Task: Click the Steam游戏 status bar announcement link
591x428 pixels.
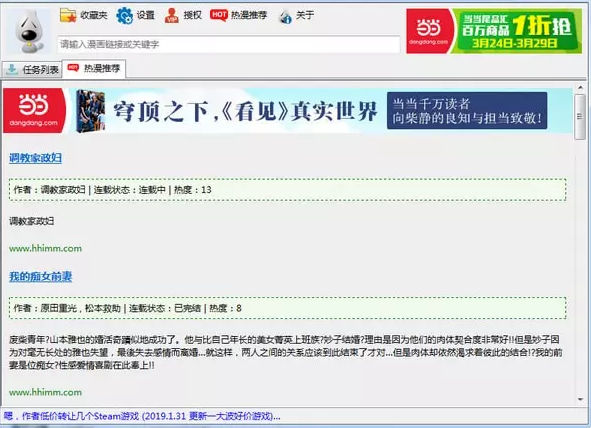Action: 142,416
